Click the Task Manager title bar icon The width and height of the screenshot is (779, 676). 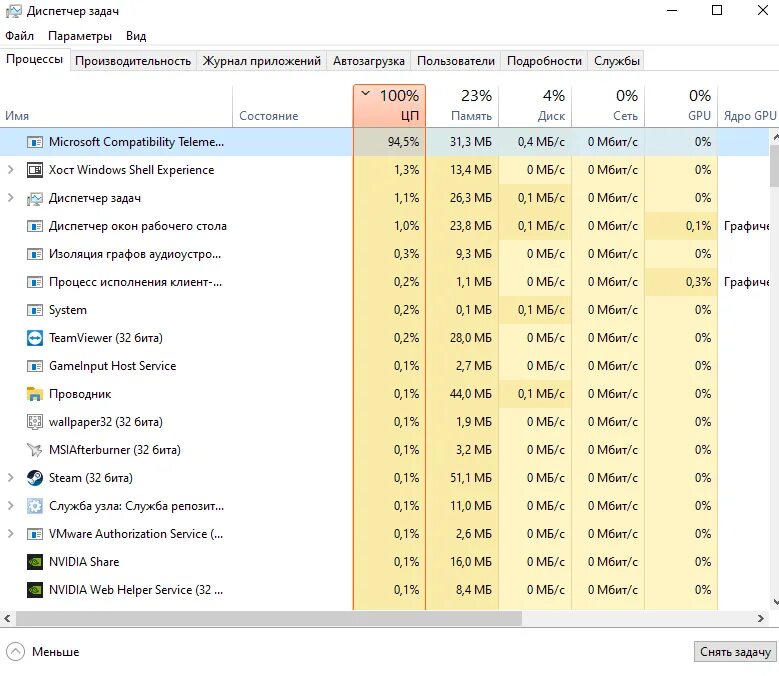click(x=13, y=11)
